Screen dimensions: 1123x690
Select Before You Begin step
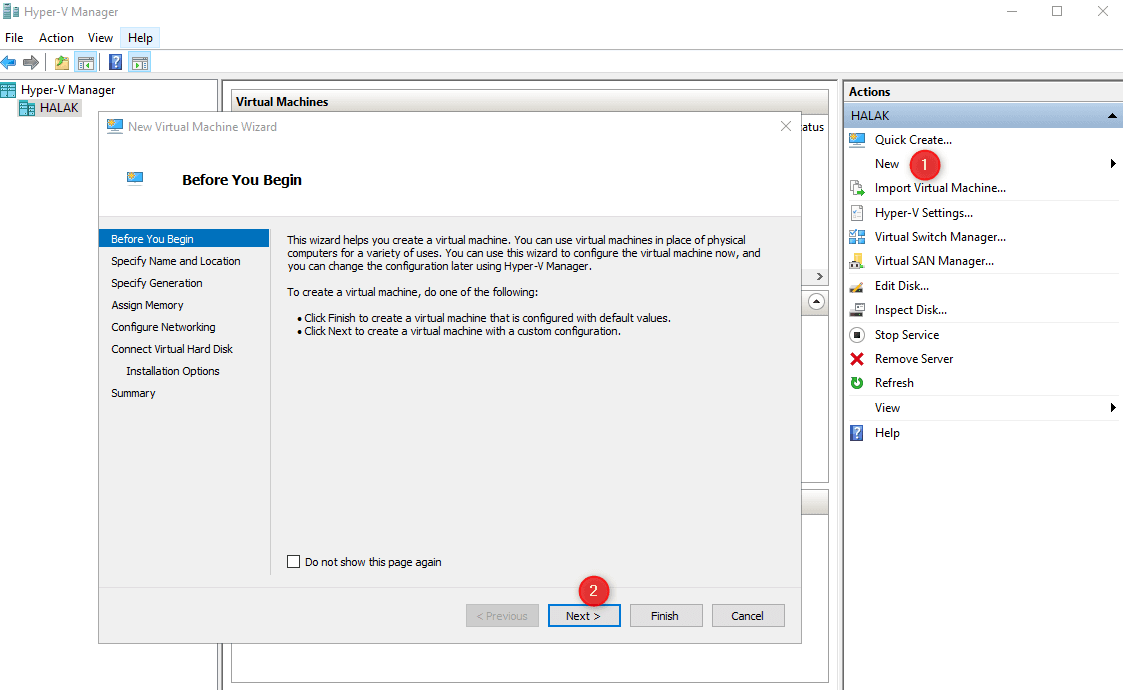point(184,239)
